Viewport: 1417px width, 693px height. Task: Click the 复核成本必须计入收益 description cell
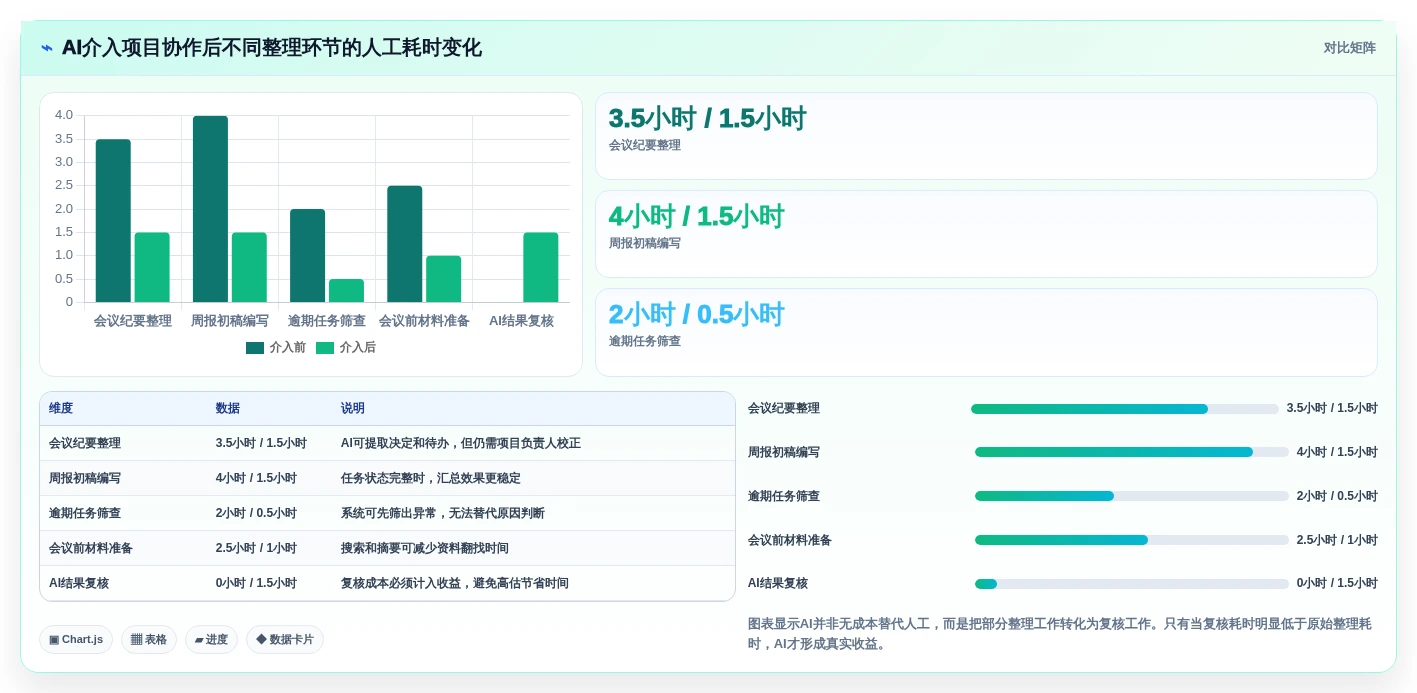point(455,583)
